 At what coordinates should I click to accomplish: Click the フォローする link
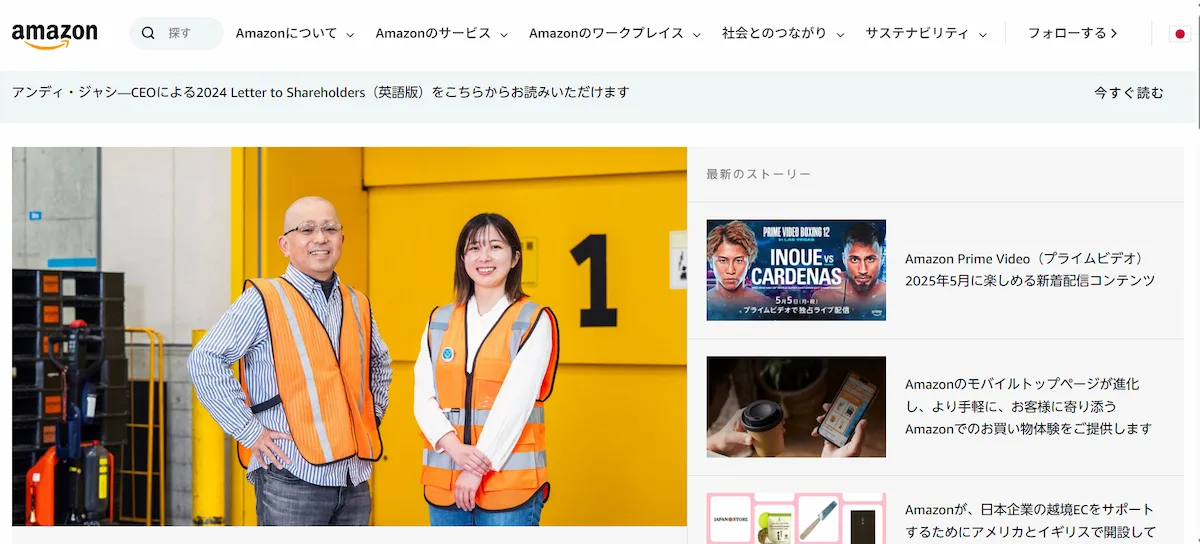pos(1067,33)
